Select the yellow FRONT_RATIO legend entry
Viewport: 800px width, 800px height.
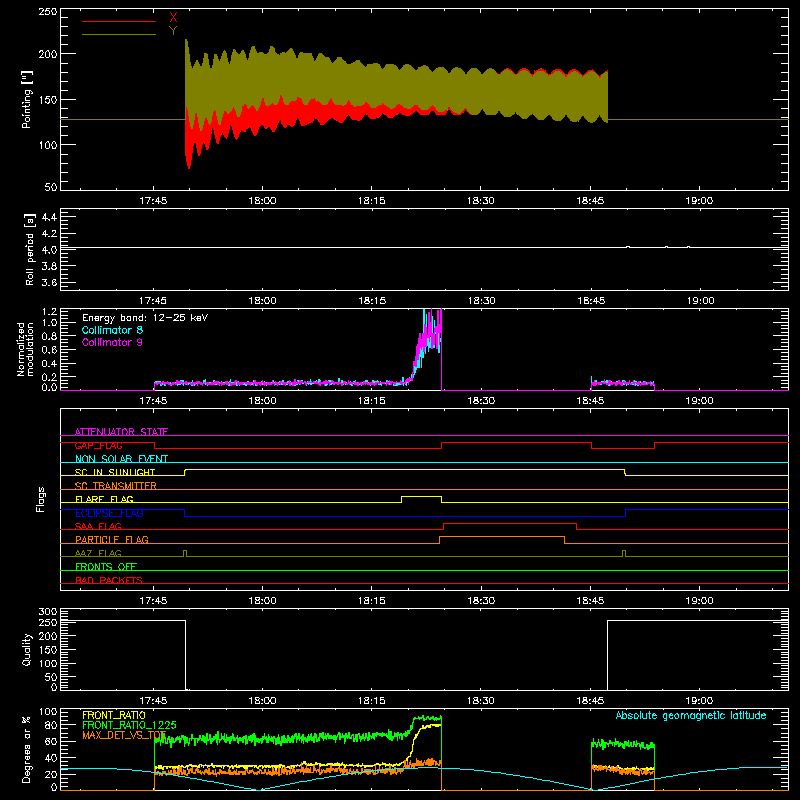tap(114, 715)
